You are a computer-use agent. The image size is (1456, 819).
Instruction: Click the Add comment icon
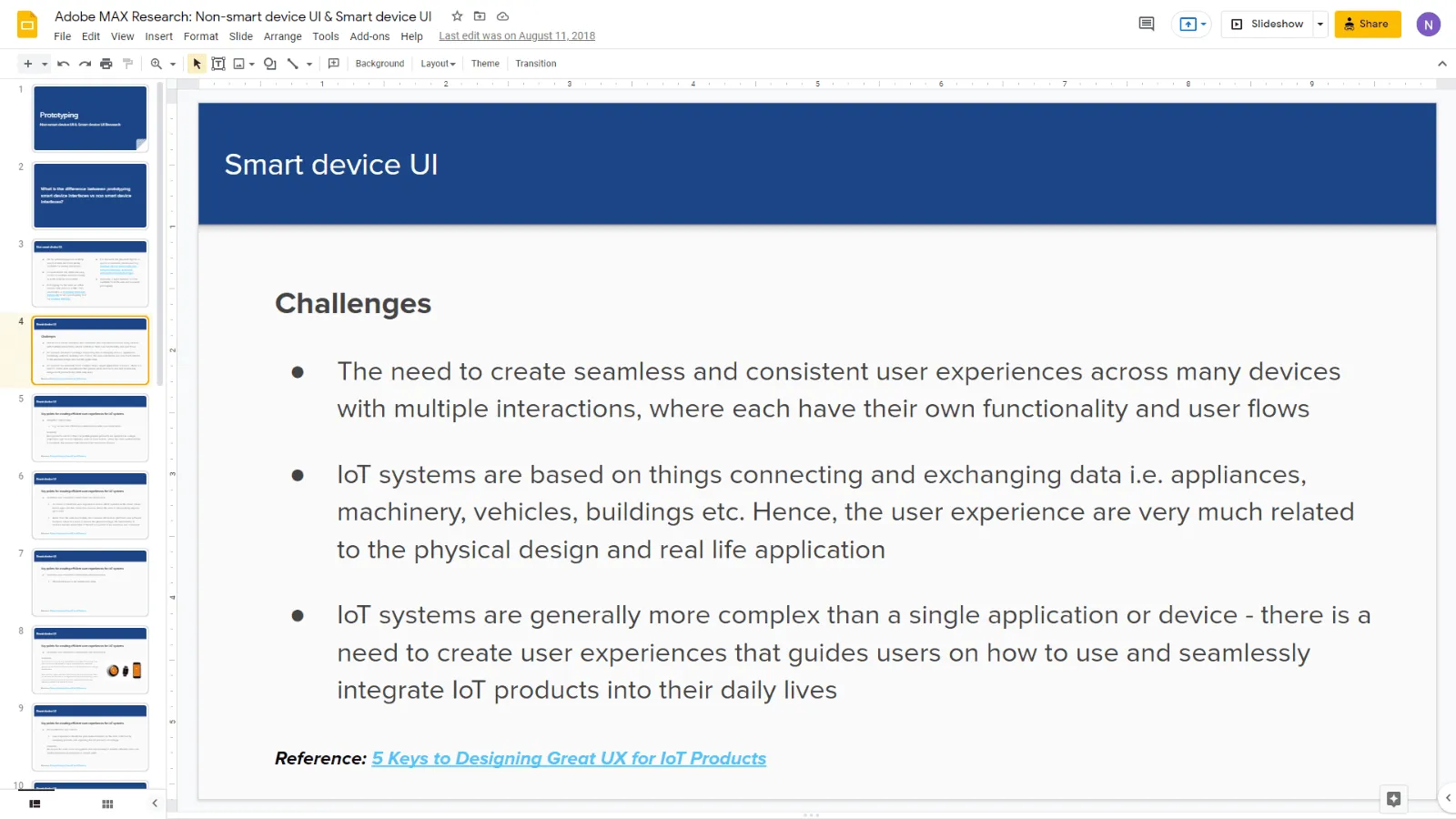334,64
